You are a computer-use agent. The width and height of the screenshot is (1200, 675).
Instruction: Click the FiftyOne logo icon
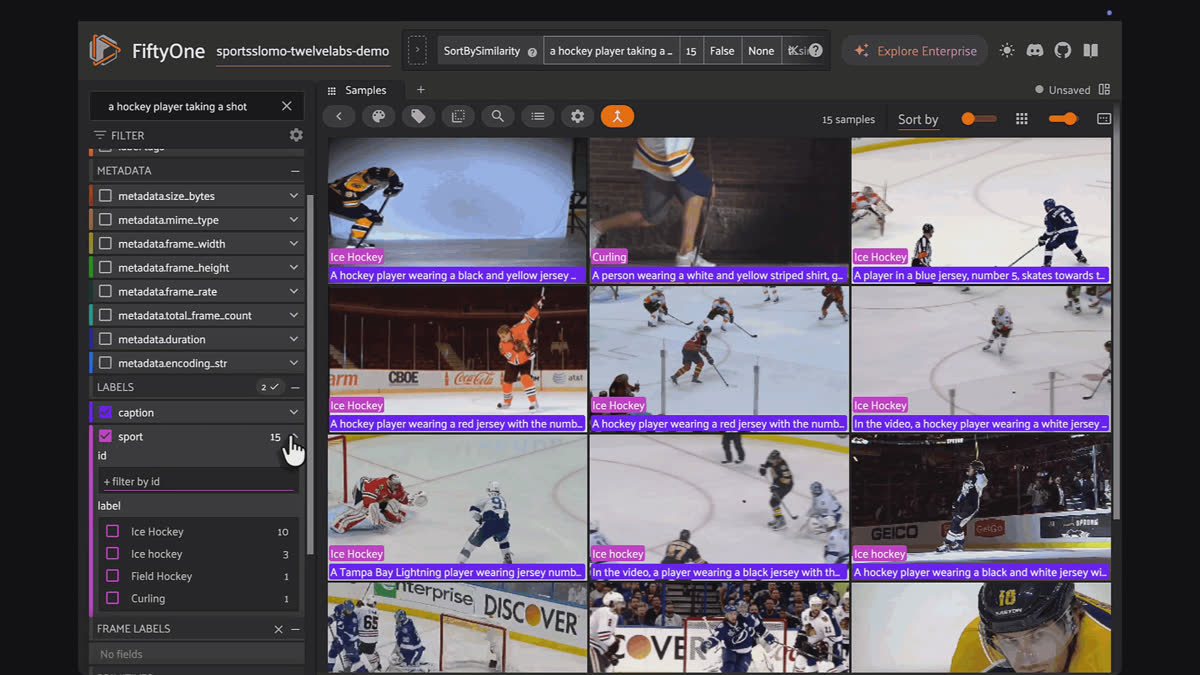coord(104,51)
